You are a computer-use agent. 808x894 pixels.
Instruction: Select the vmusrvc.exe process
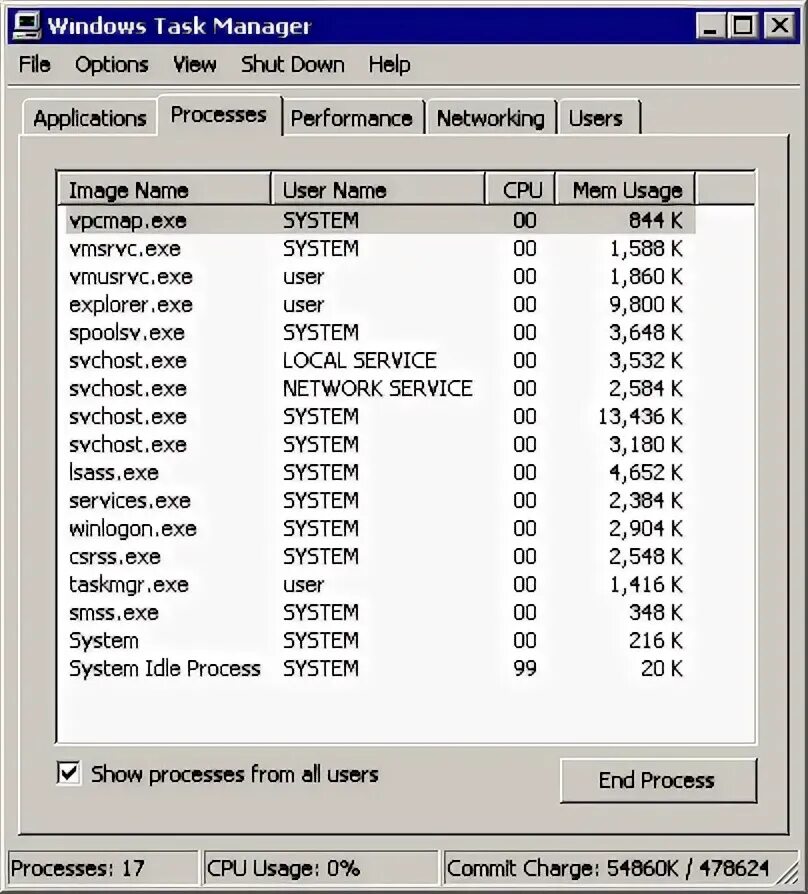381,276
